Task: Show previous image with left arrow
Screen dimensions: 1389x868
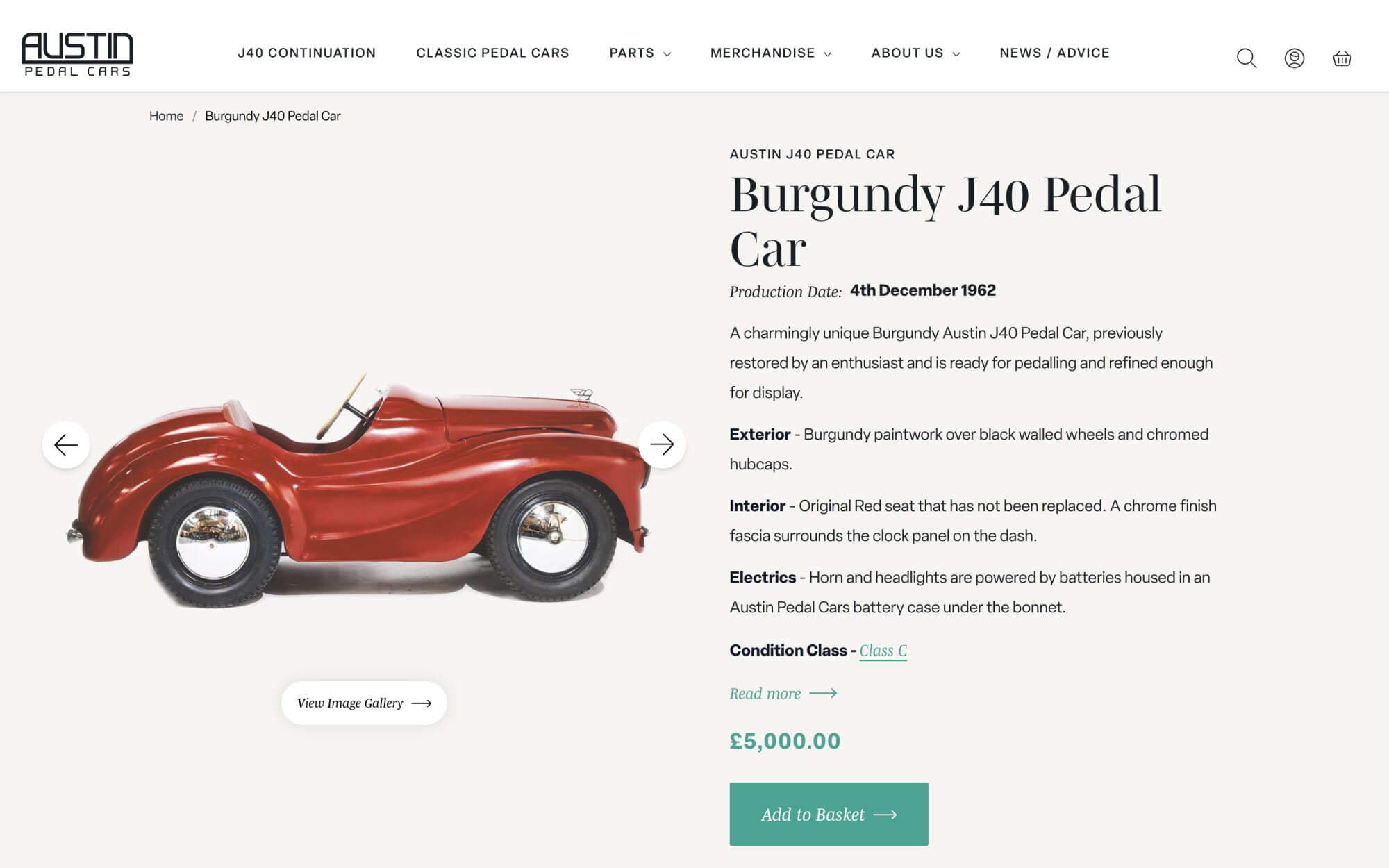Action: coord(66,444)
